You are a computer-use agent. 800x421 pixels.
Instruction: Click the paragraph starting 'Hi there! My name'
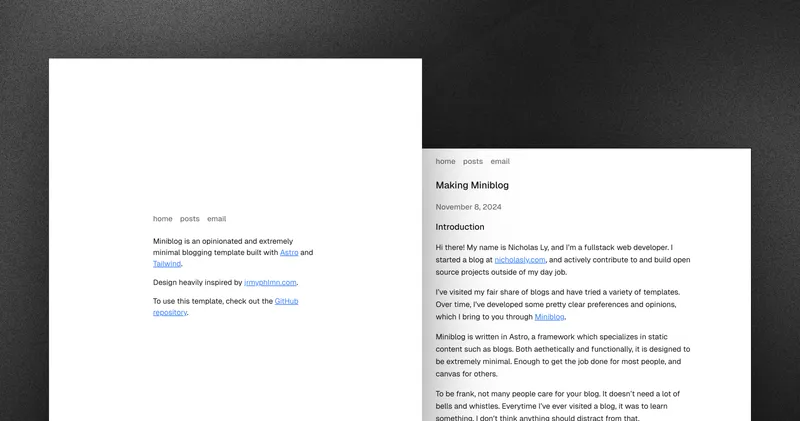(563, 260)
